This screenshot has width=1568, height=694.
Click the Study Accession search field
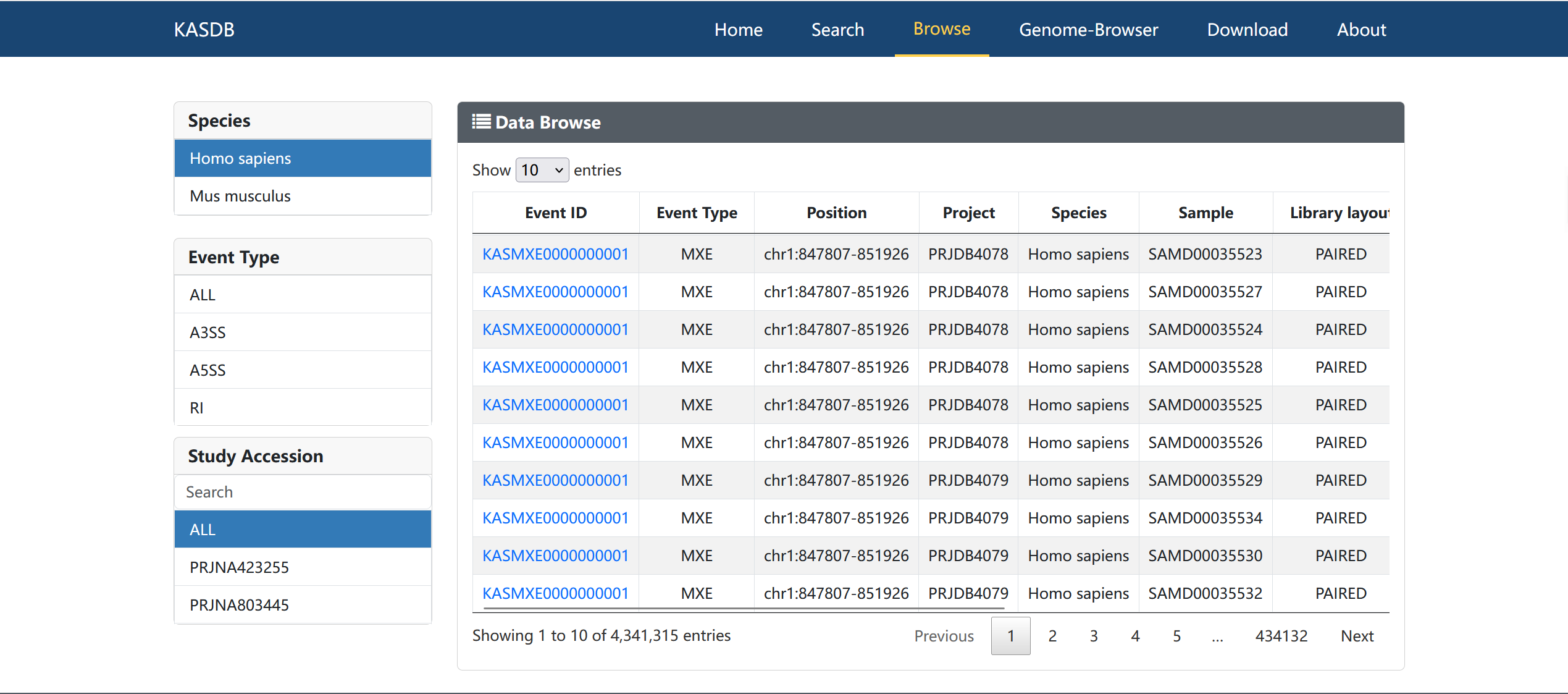tap(303, 492)
